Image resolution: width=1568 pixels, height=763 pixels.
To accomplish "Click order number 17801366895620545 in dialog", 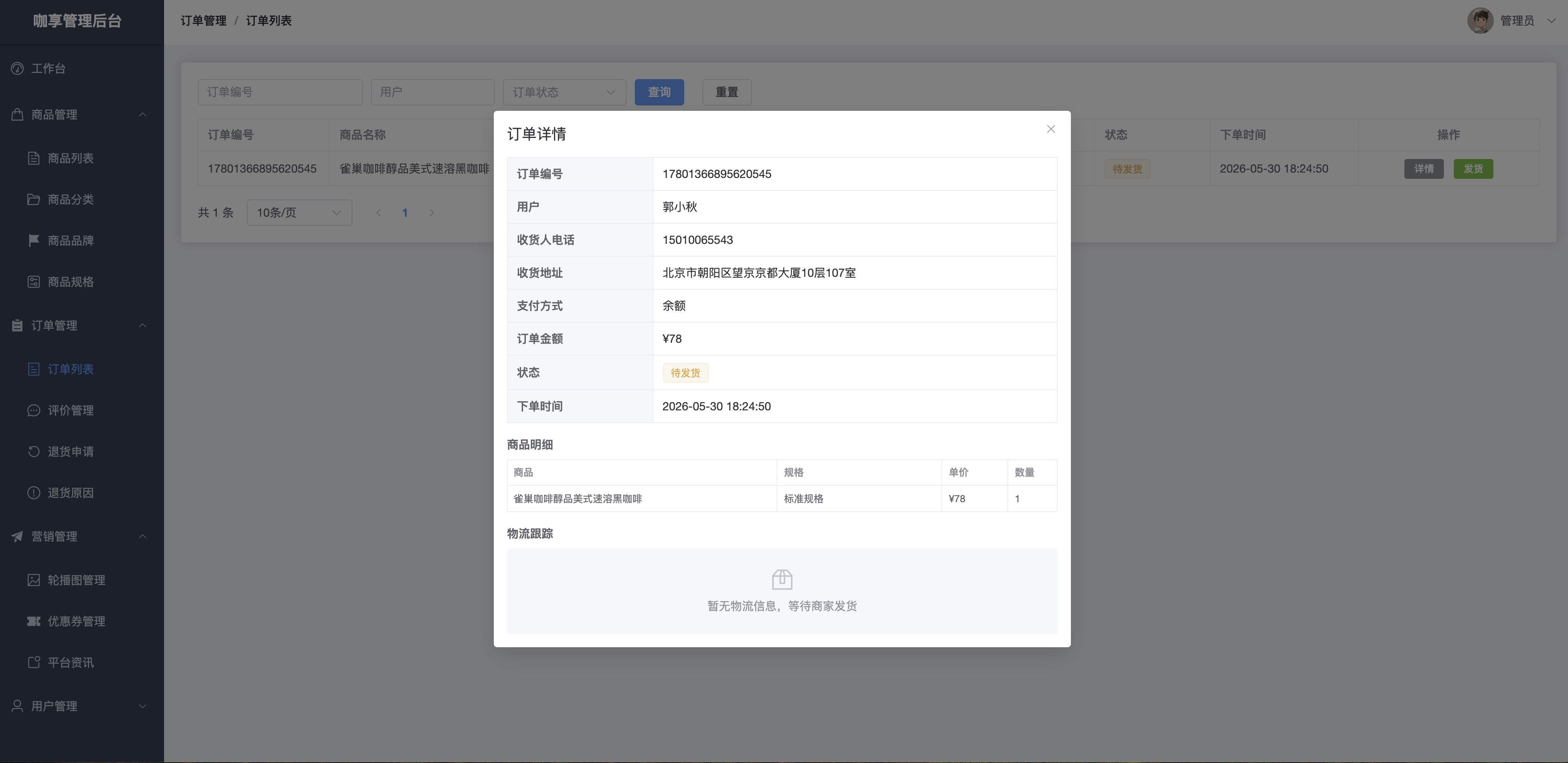I will click(716, 174).
